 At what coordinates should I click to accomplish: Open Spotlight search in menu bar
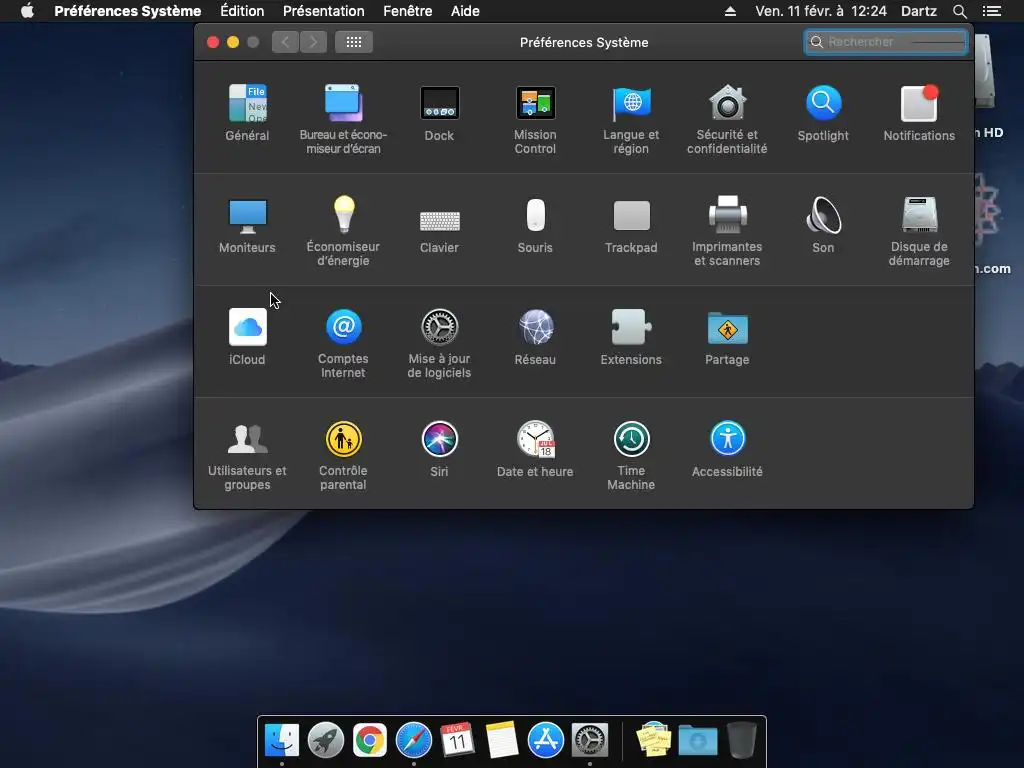point(959,11)
